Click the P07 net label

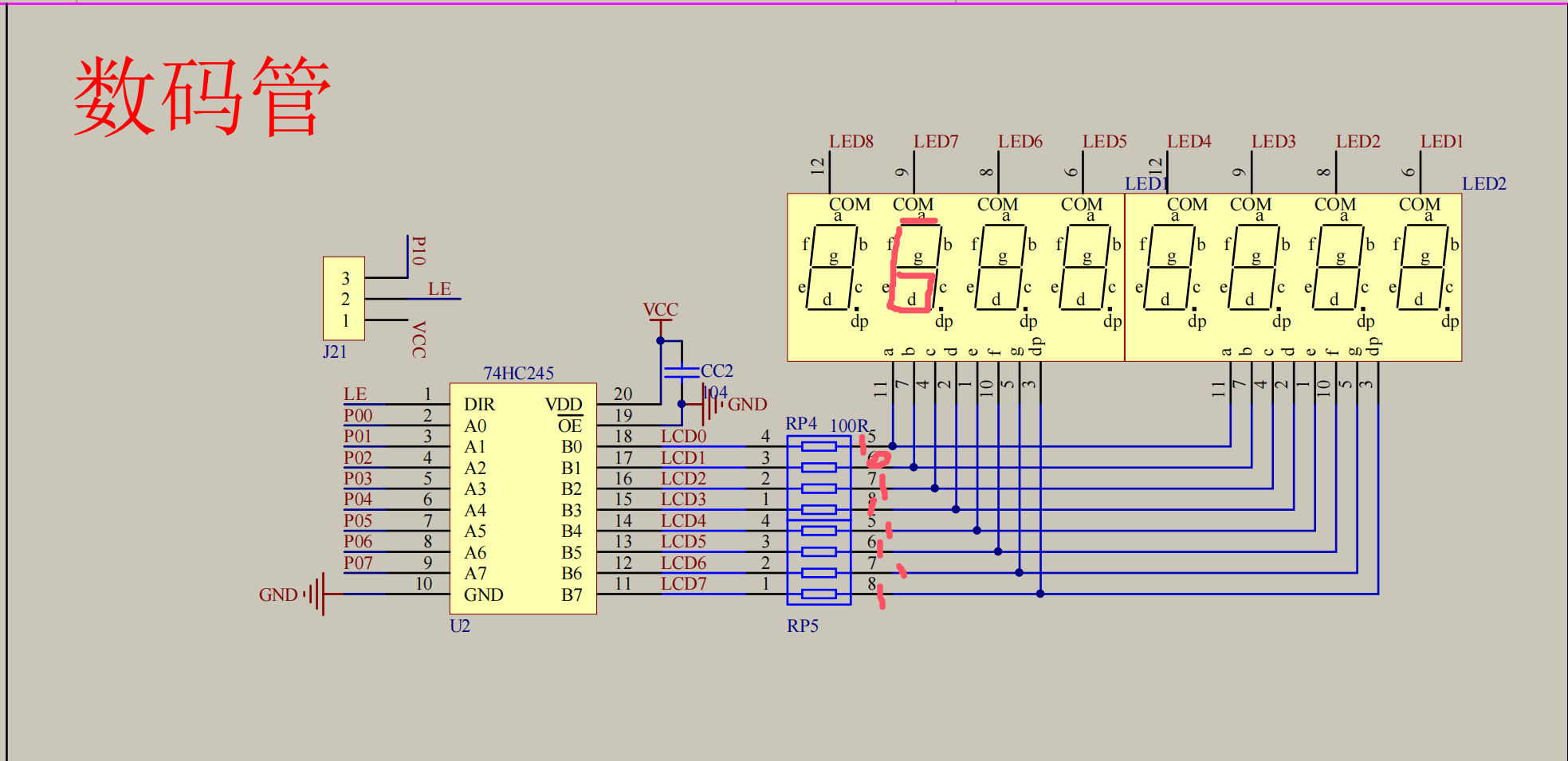point(358,563)
